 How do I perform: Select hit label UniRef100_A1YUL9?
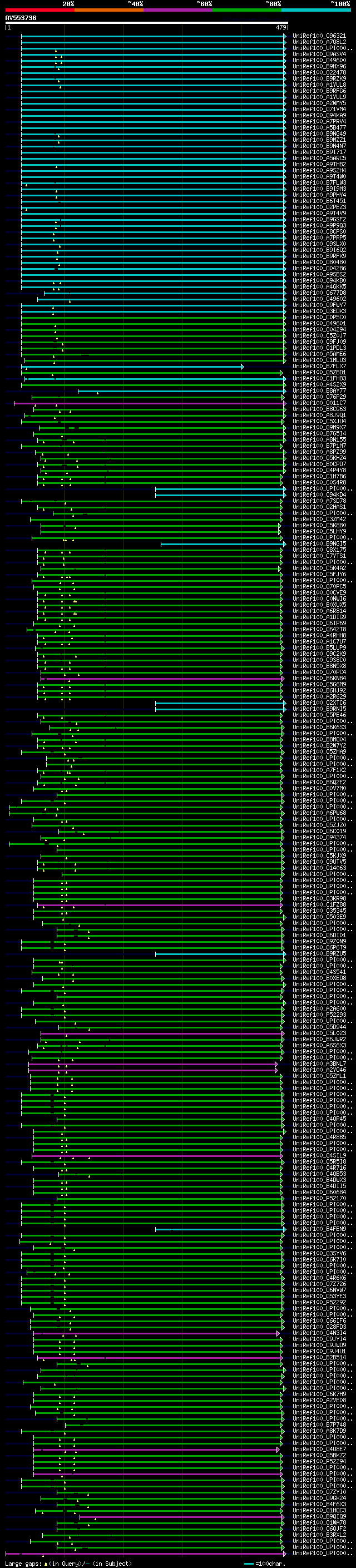(x=319, y=97)
